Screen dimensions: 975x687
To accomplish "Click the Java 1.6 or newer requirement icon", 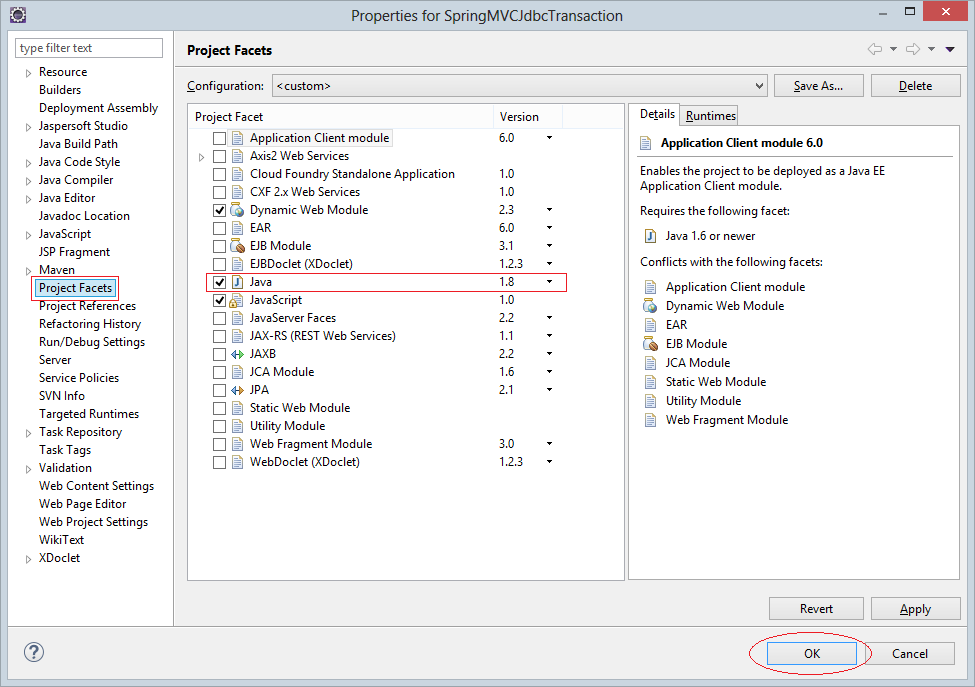I will tap(650, 236).
